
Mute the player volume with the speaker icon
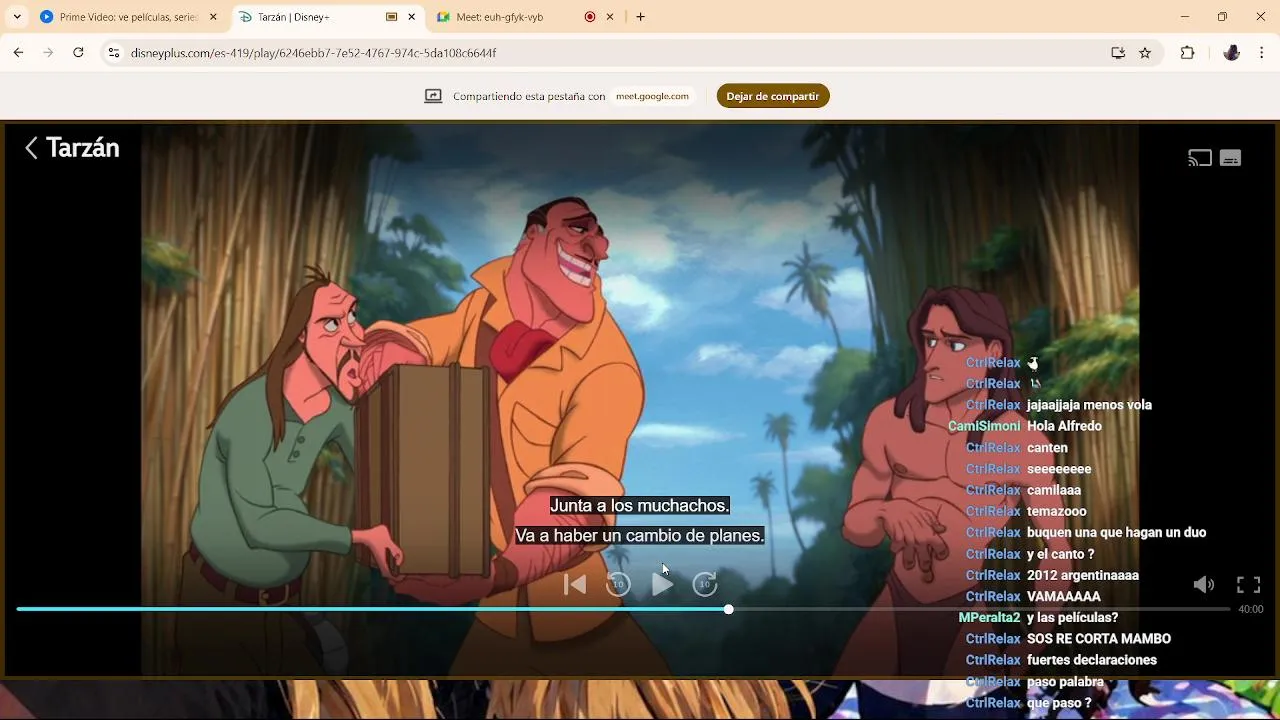[1204, 585]
